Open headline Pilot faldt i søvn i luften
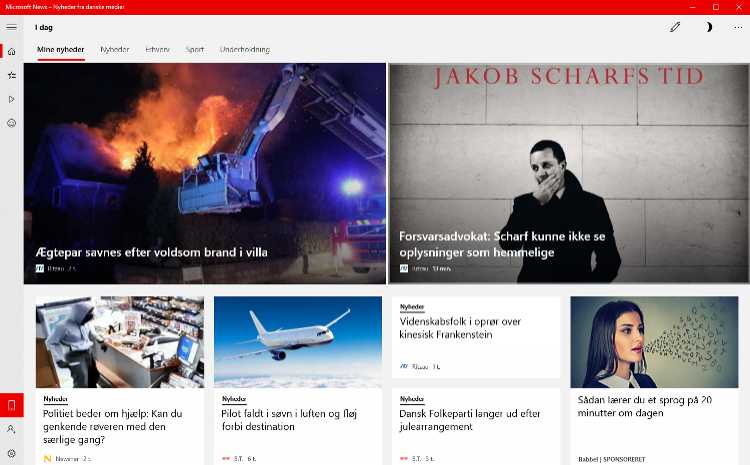 pos(289,420)
